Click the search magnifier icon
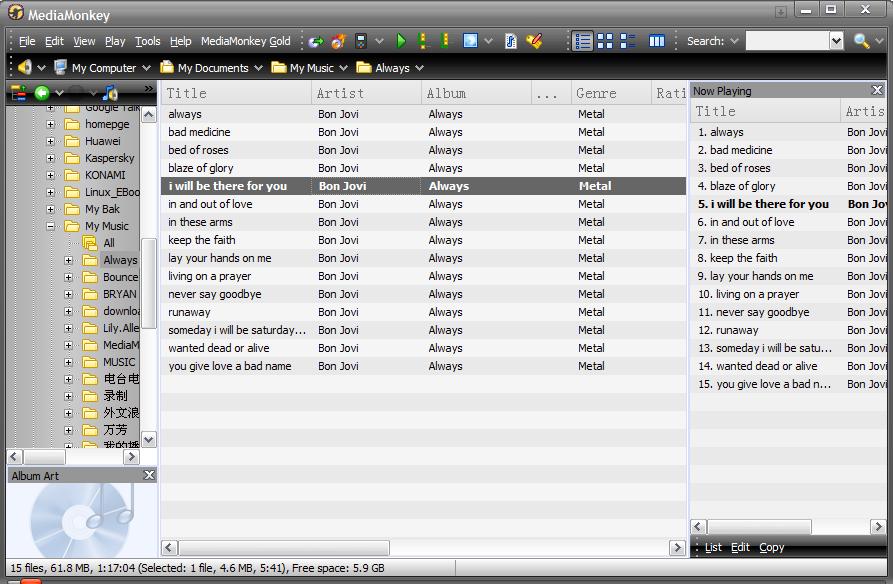Viewport: 893px width, 584px height. (x=861, y=41)
